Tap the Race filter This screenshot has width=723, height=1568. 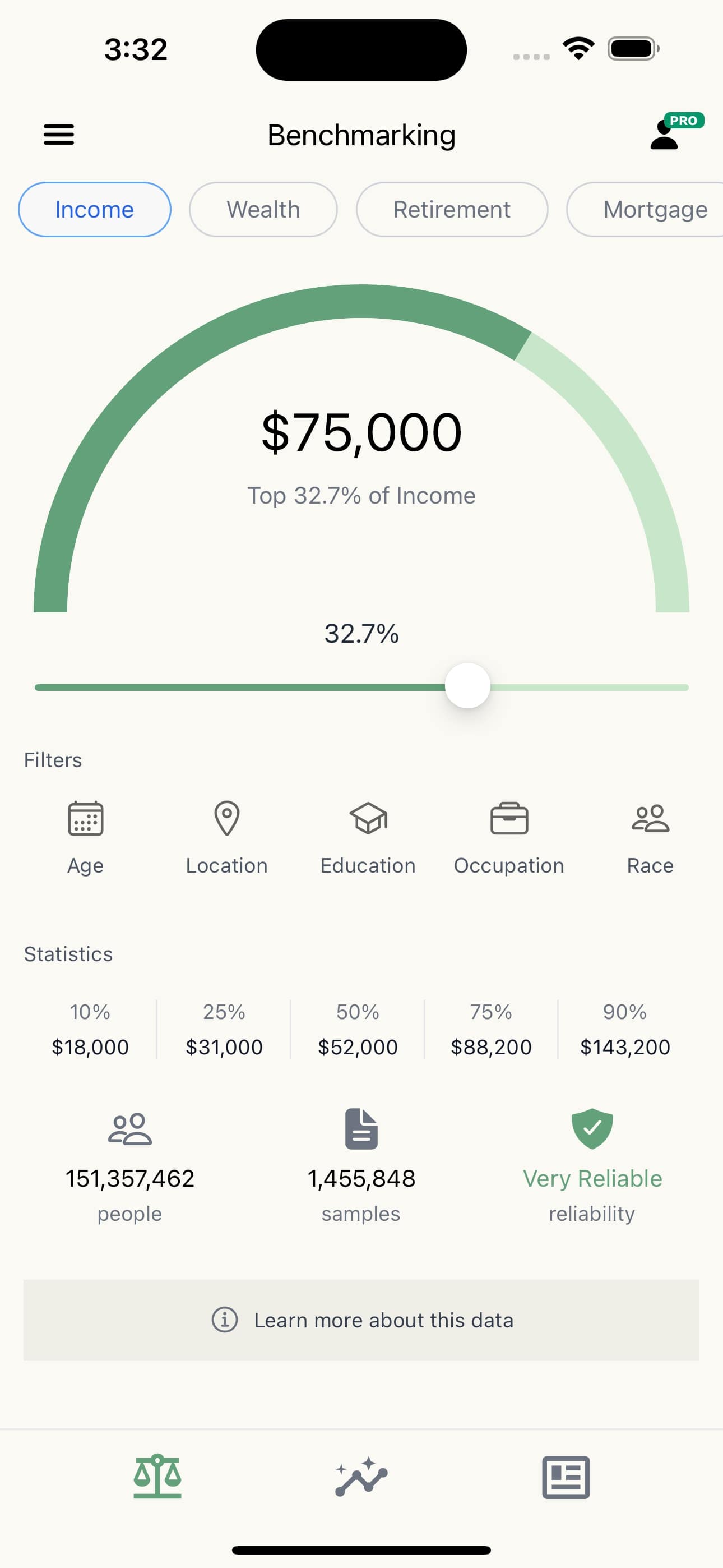click(x=650, y=836)
